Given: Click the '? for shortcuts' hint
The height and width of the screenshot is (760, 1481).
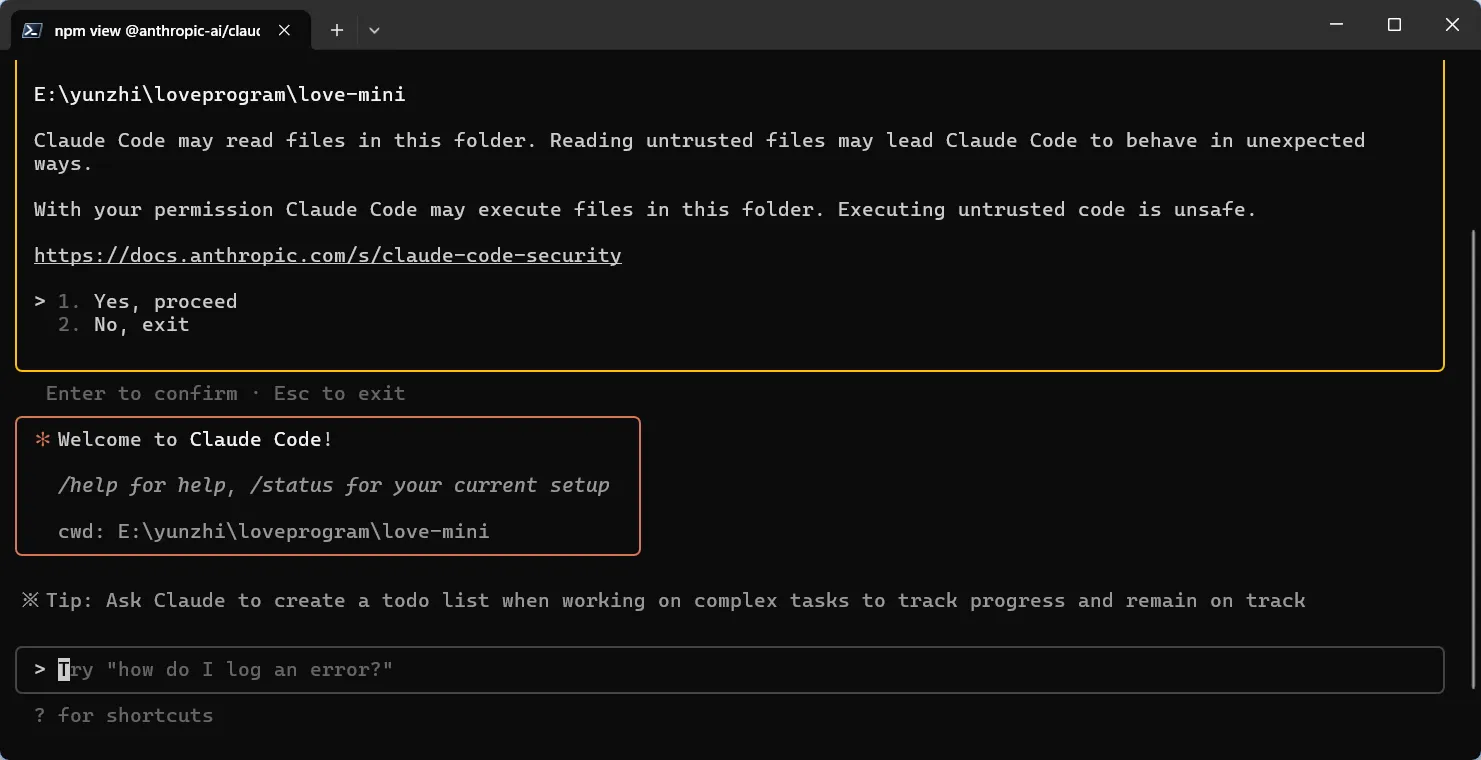Looking at the screenshot, I should [x=123, y=715].
